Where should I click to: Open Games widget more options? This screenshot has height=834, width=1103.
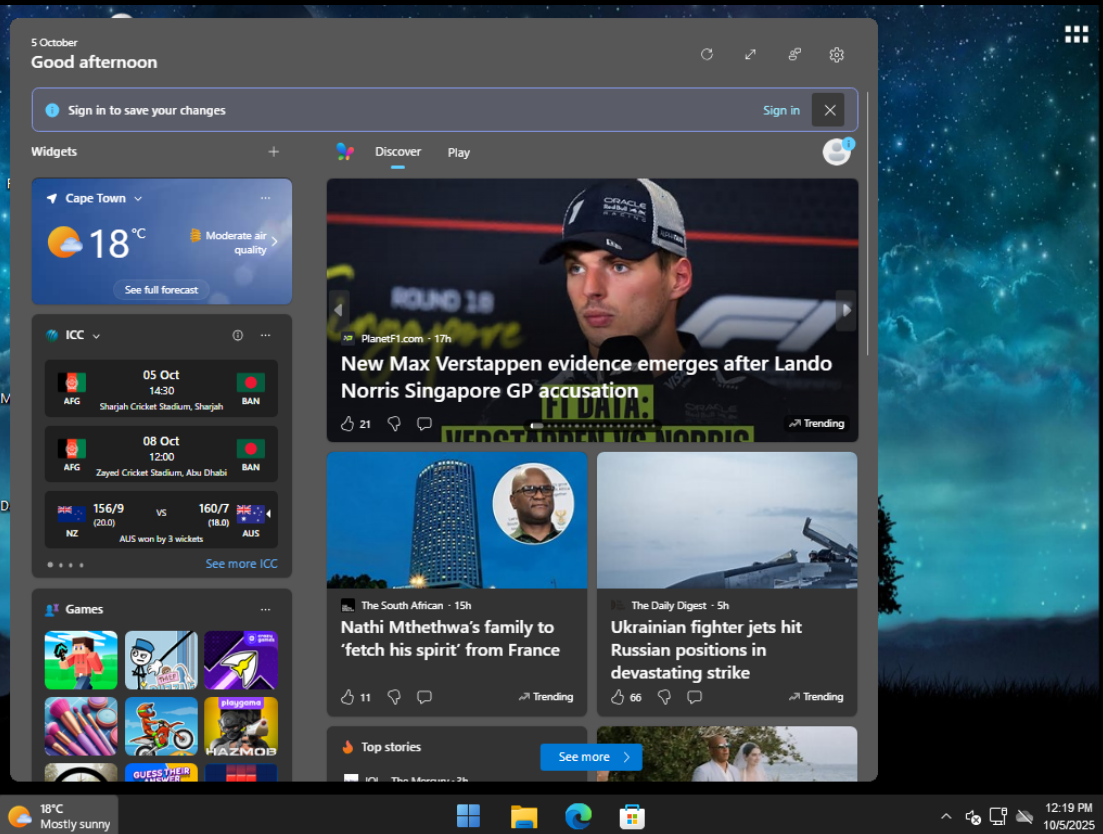coord(265,610)
